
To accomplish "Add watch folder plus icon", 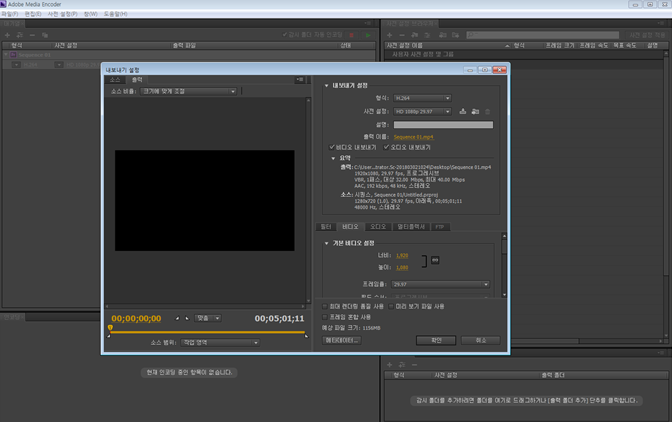I will [389, 365].
